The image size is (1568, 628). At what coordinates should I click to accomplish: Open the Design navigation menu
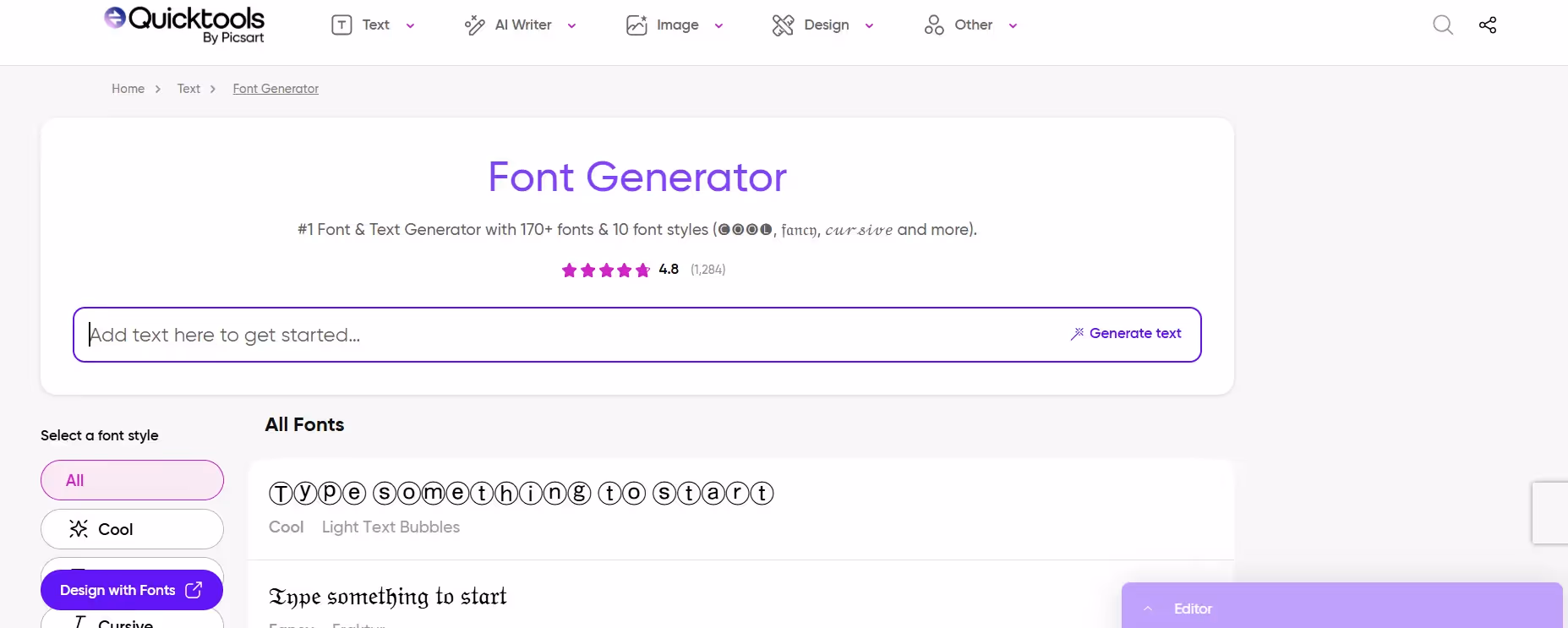point(822,25)
